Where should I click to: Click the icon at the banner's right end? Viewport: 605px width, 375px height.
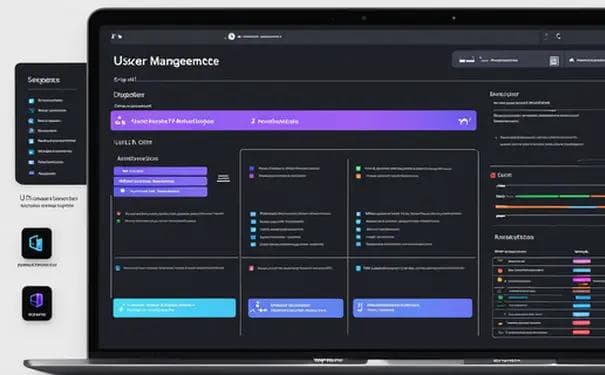click(x=464, y=121)
